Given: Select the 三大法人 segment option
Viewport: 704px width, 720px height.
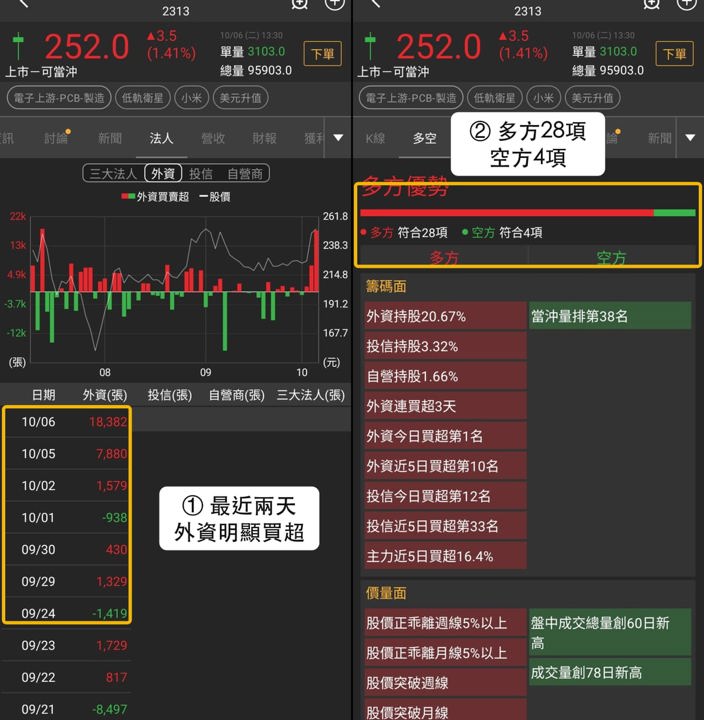Looking at the screenshot, I should pyautogui.click(x=113, y=174).
